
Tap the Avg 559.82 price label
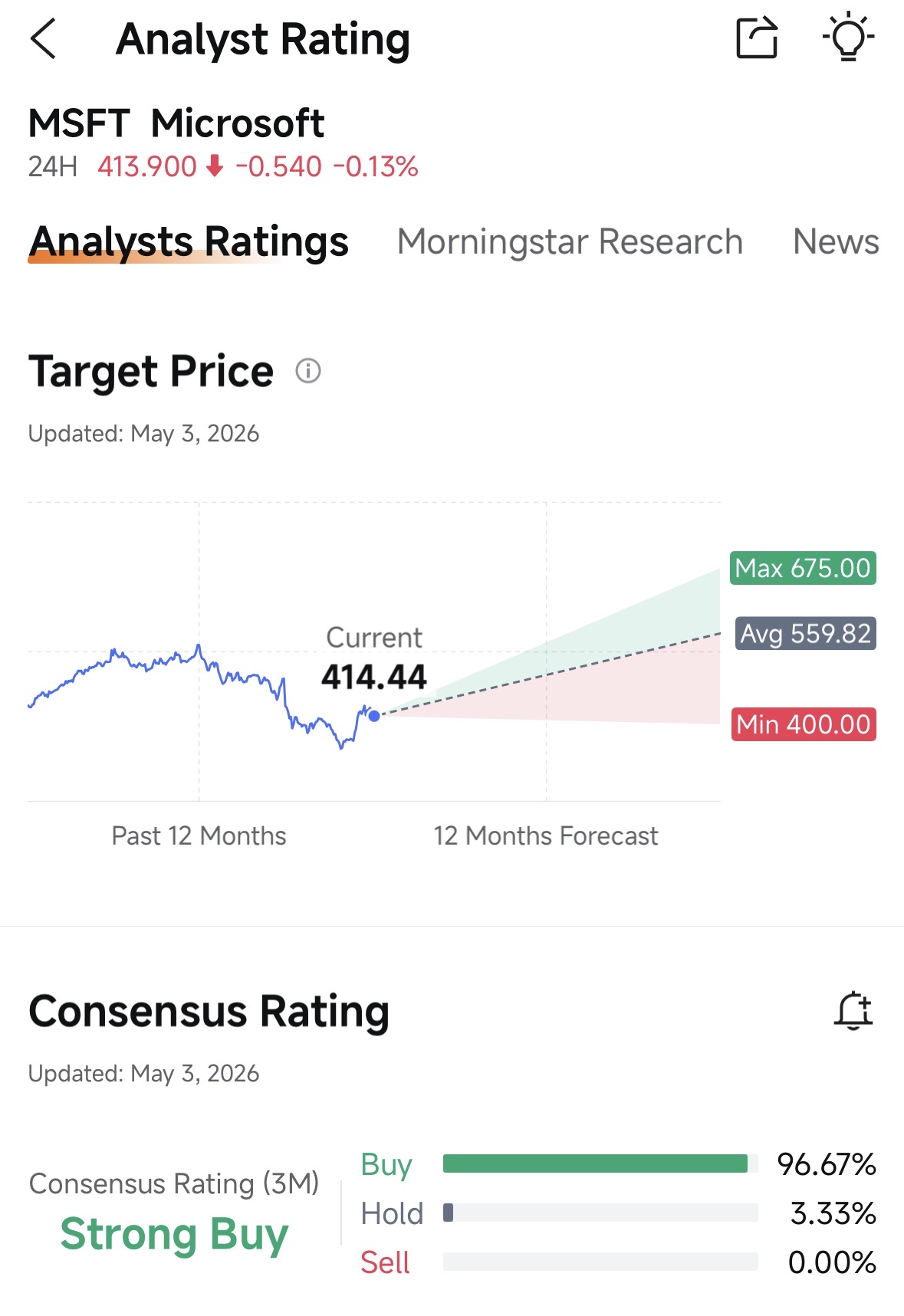(805, 634)
